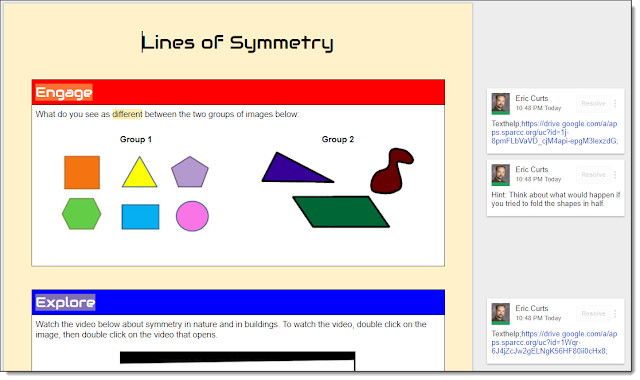This screenshot has width=640, height=380.
Task: Click the highlighted word different
Action: [x=127, y=114]
